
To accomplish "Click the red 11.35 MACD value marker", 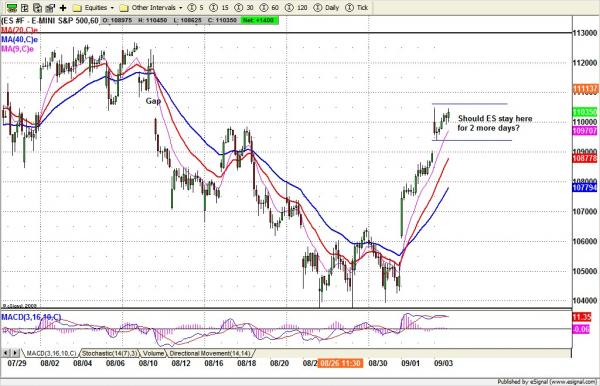I will (582, 317).
